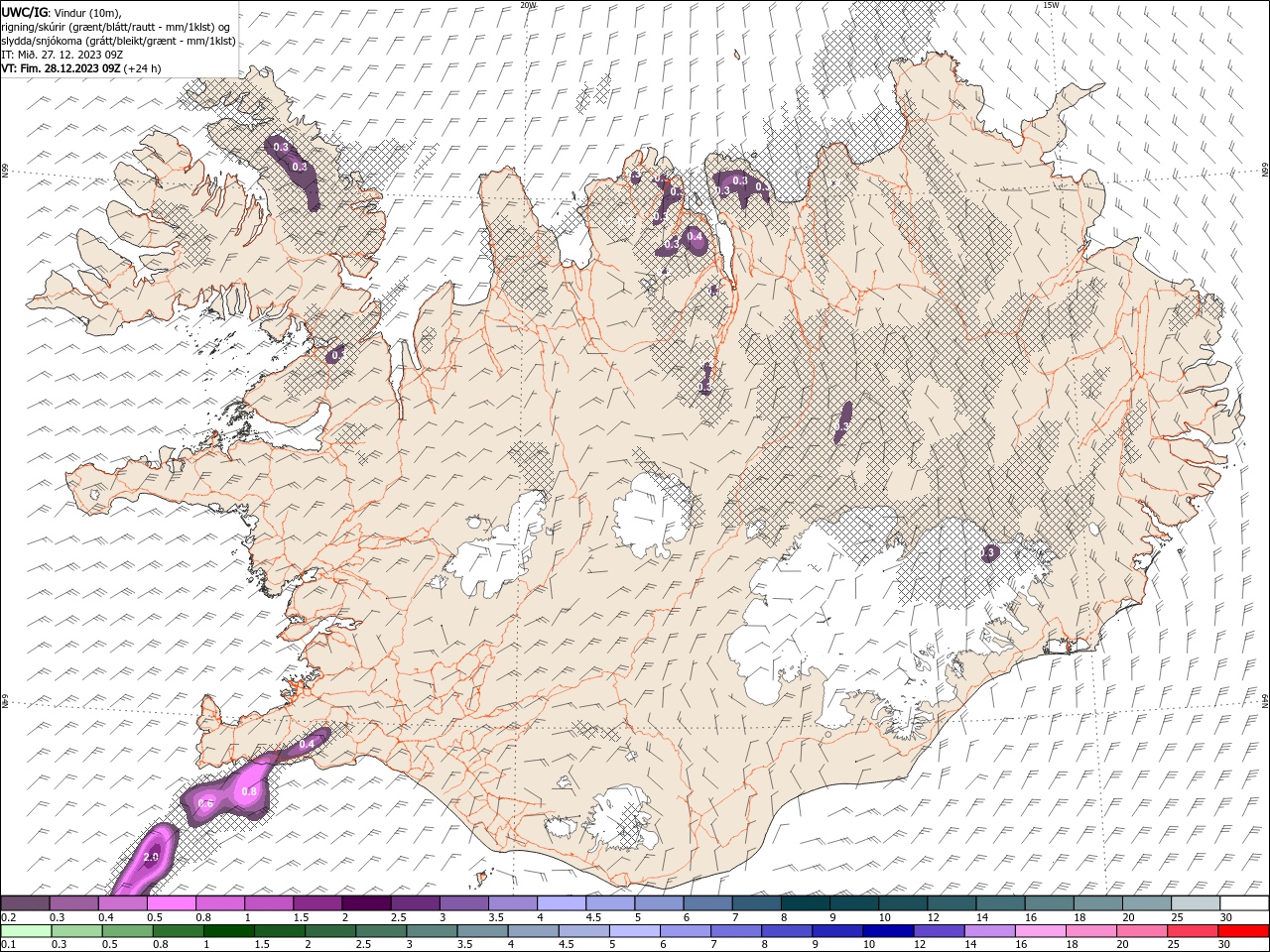Image resolution: width=1270 pixels, height=952 pixels.
Task: Pick the dark teal 8 snow-scale swatch
Action: point(805,903)
